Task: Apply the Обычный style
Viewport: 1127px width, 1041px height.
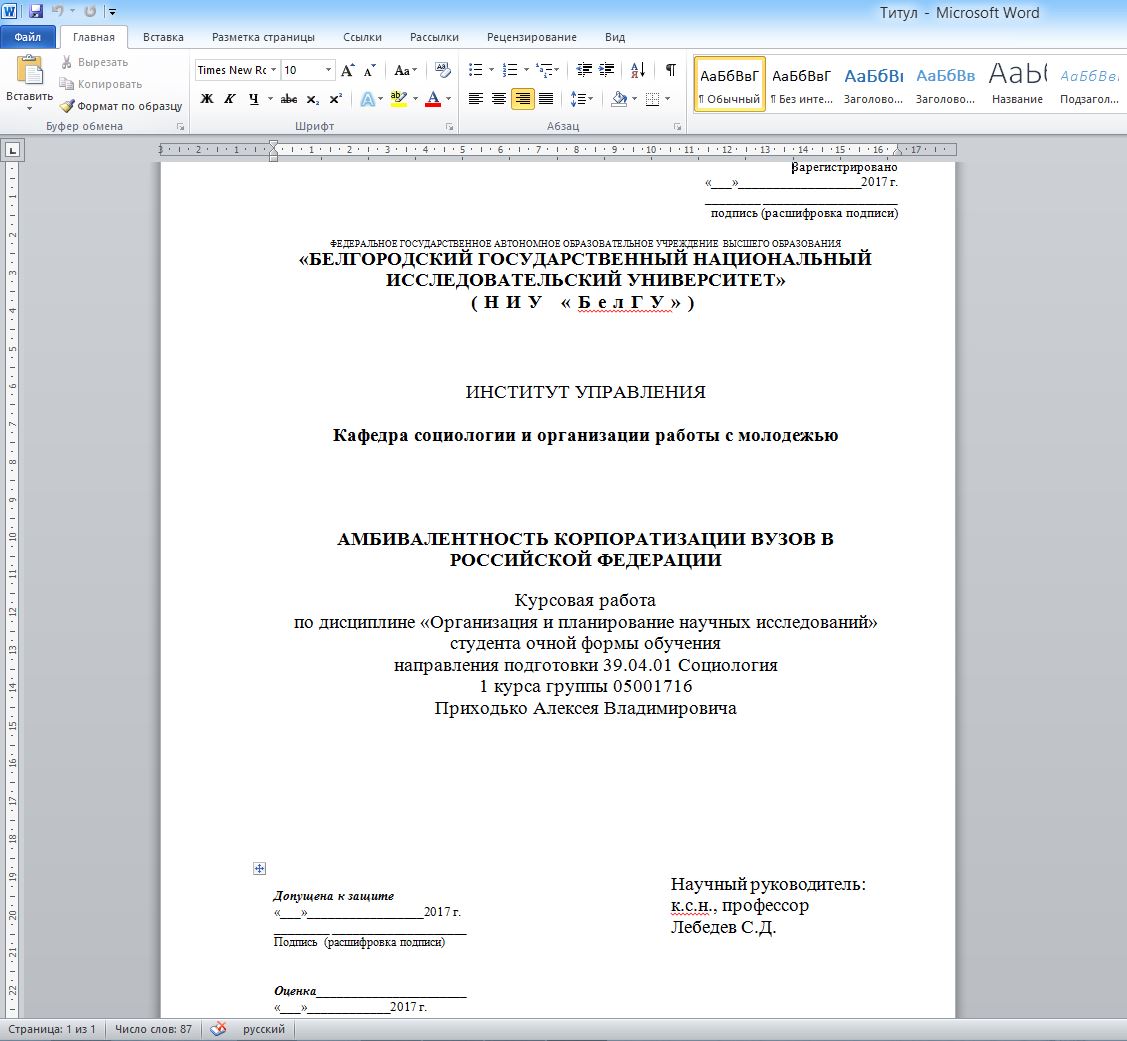Action: point(730,84)
